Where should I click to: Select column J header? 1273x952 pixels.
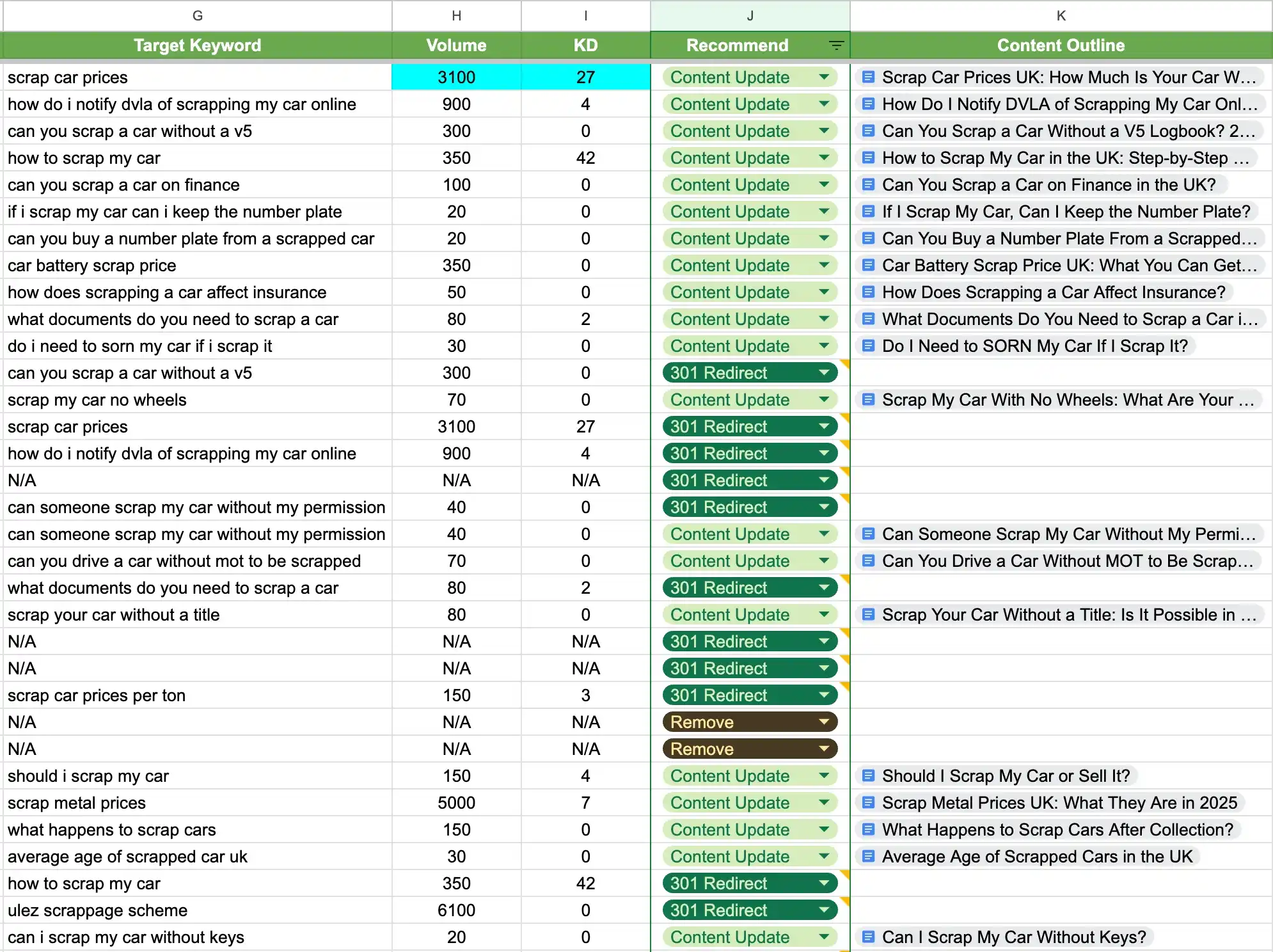pos(750,15)
